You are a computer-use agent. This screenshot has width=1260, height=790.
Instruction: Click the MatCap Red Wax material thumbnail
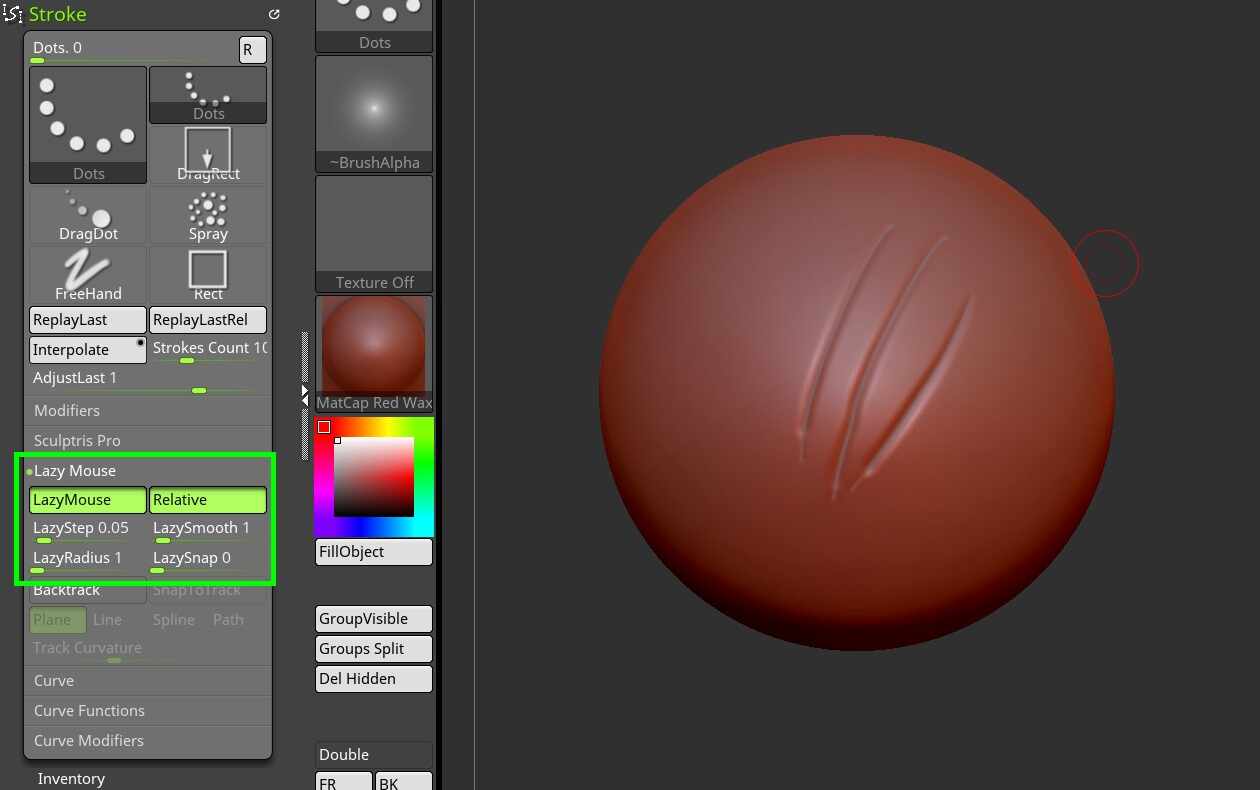[x=373, y=345]
